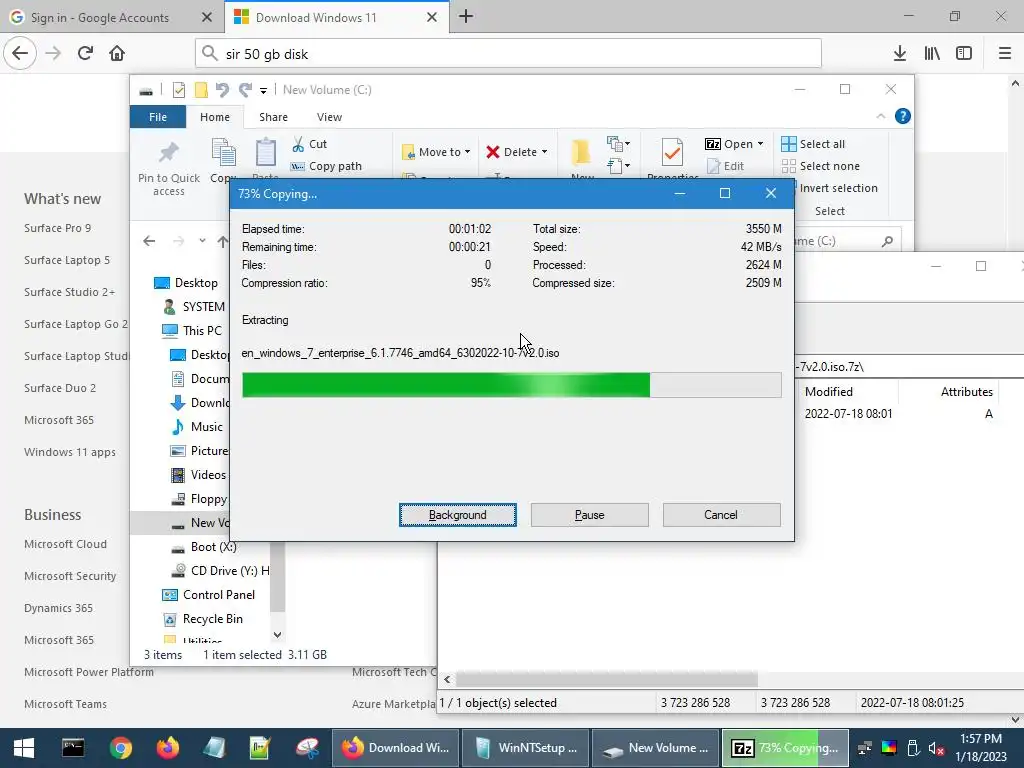The width and height of the screenshot is (1024, 768).
Task: Click Invert selection in ribbon
Action: point(838,188)
